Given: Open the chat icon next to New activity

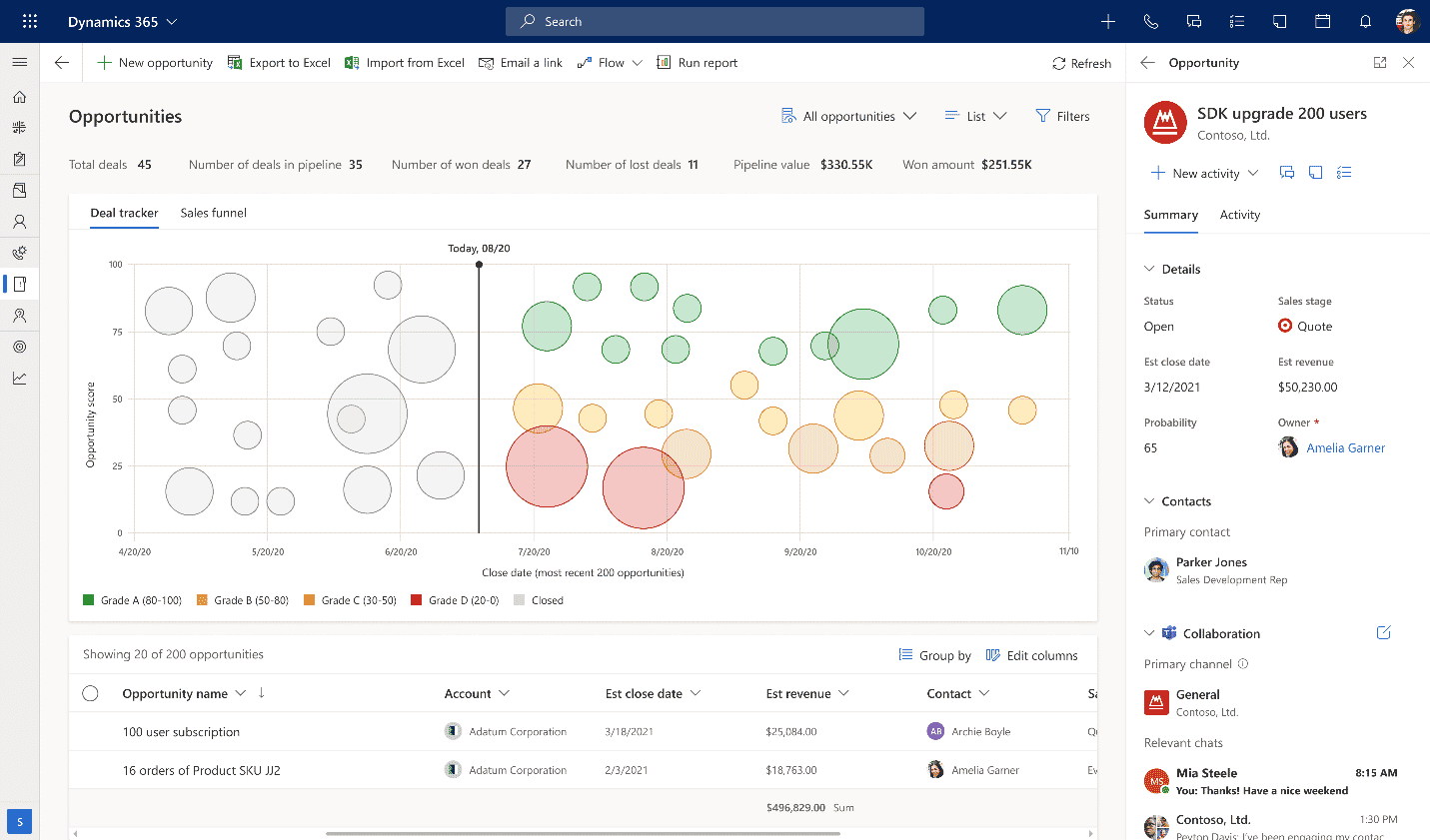Looking at the screenshot, I should tap(1287, 172).
